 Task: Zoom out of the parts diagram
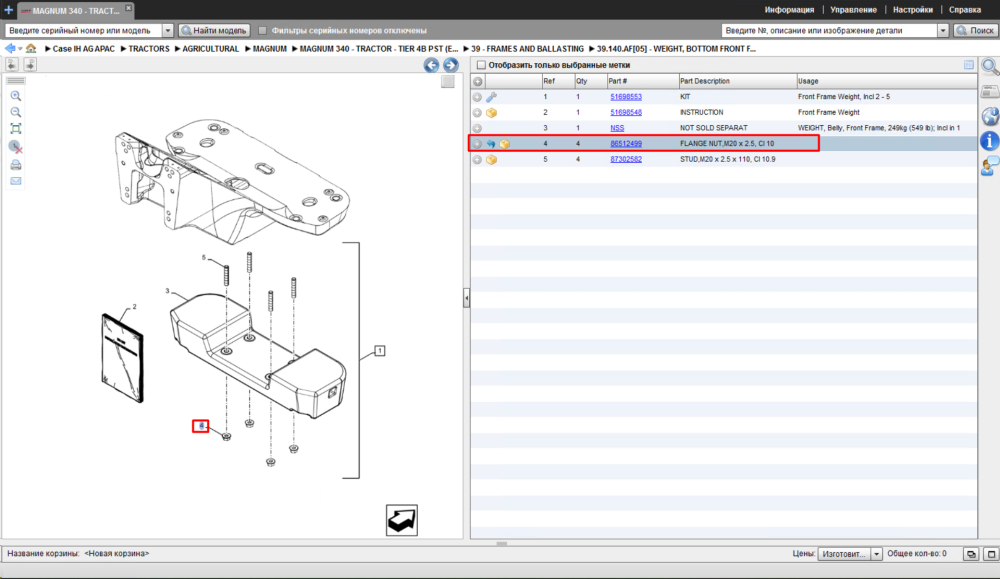point(16,112)
